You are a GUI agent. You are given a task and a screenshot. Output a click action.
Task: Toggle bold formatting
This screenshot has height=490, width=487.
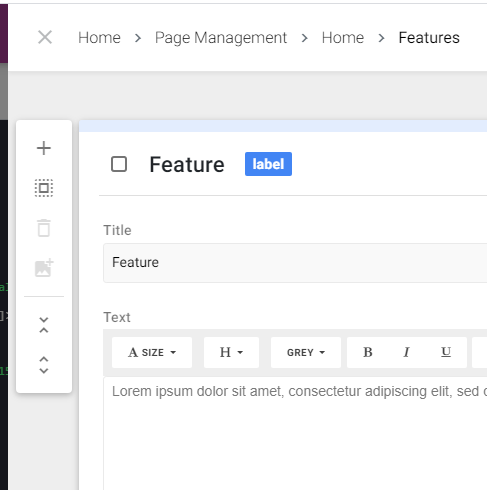click(x=367, y=352)
